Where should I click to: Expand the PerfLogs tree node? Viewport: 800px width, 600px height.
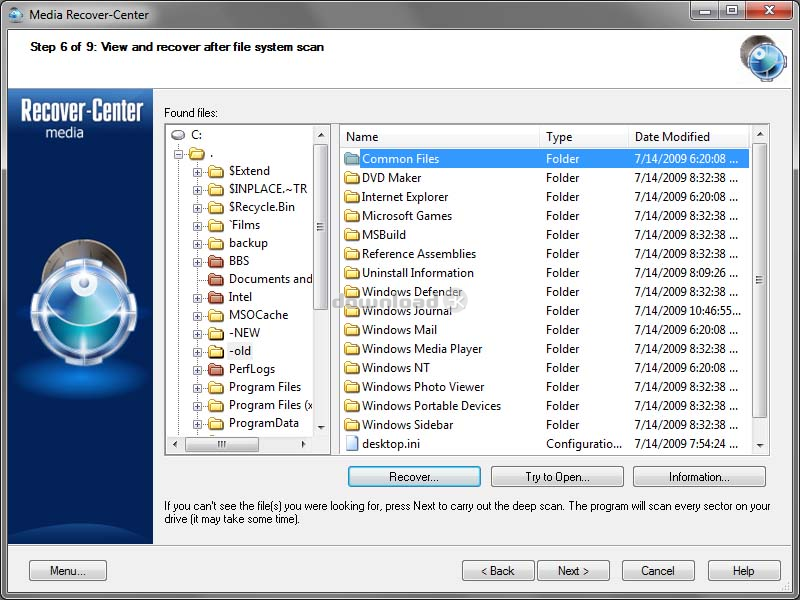click(197, 370)
